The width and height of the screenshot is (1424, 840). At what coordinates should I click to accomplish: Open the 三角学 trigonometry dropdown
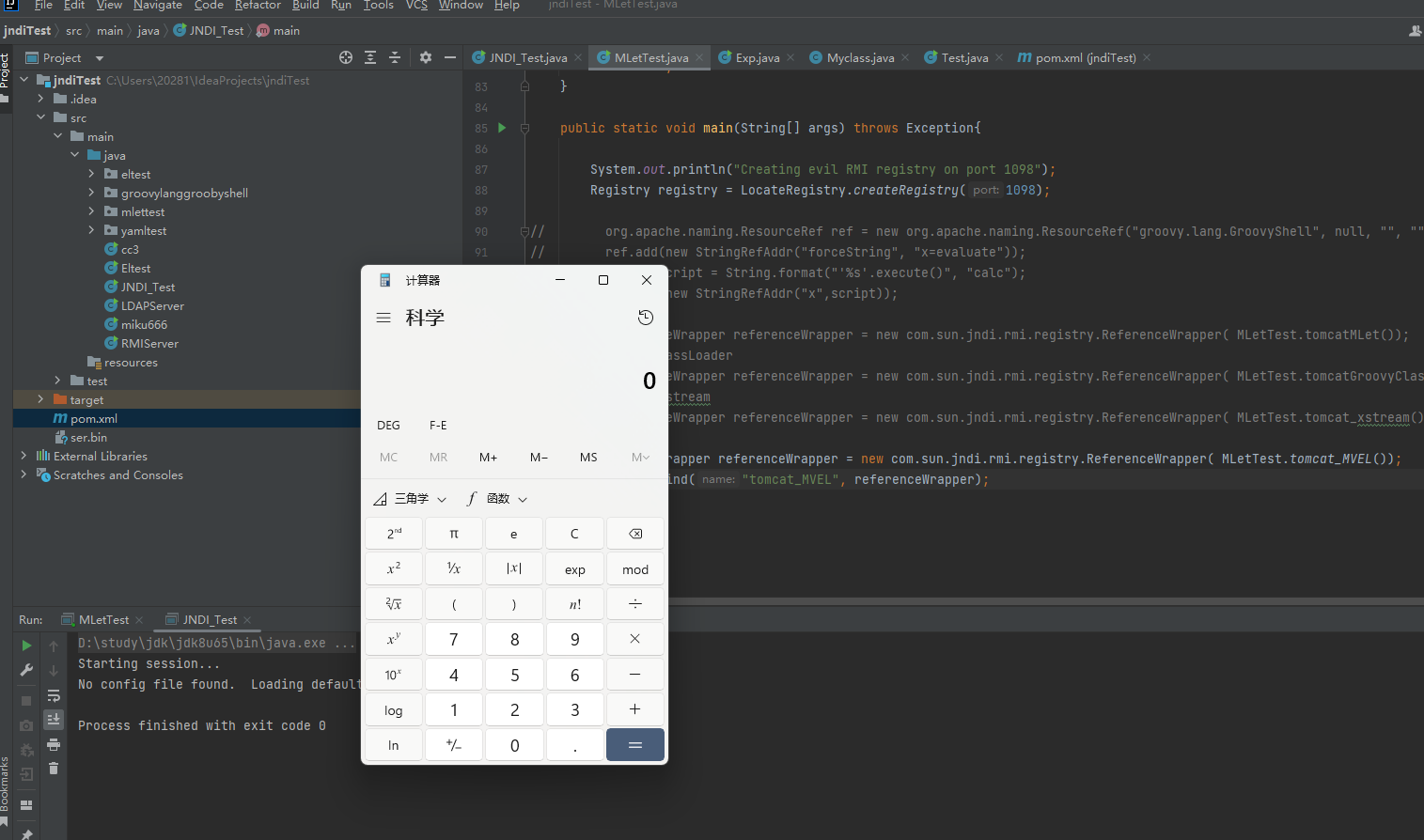coord(410,499)
